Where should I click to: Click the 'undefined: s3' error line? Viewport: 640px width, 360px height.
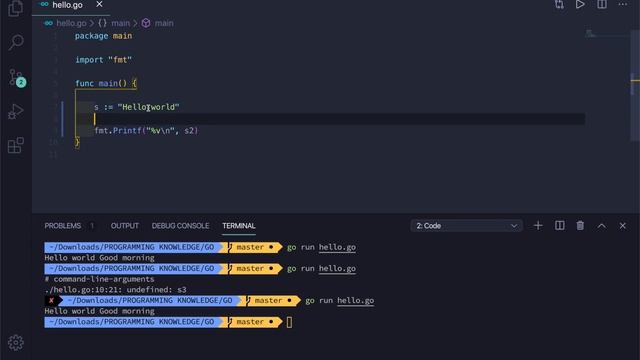tap(116, 290)
